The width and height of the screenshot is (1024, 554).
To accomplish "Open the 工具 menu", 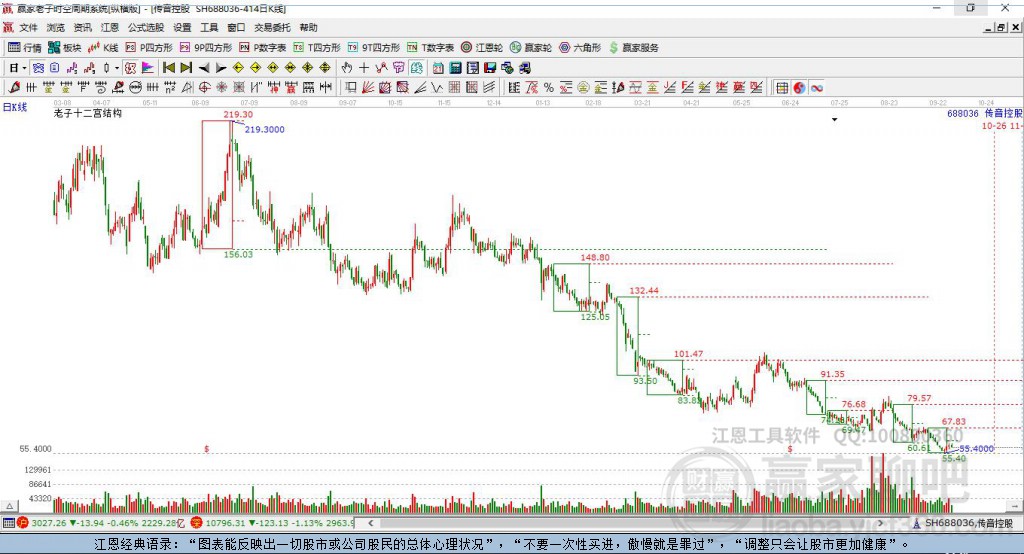I will [x=209, y=27].
